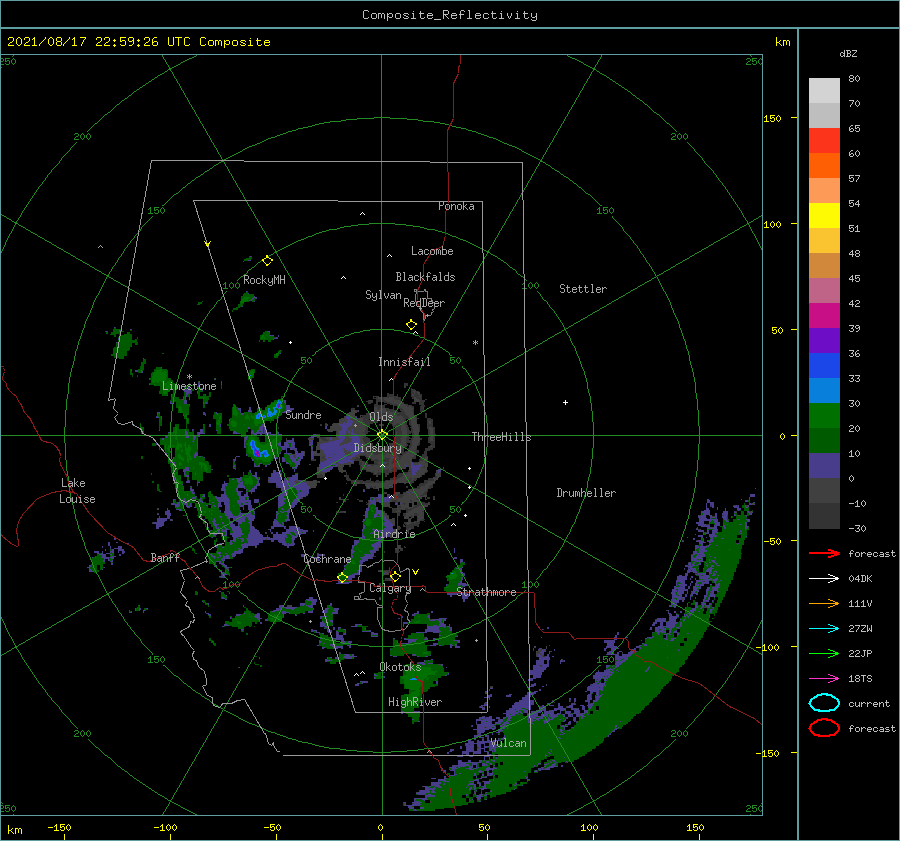
Task: Click the 18TS legend label
Action: pyautogui.click(x=860, y=679)
